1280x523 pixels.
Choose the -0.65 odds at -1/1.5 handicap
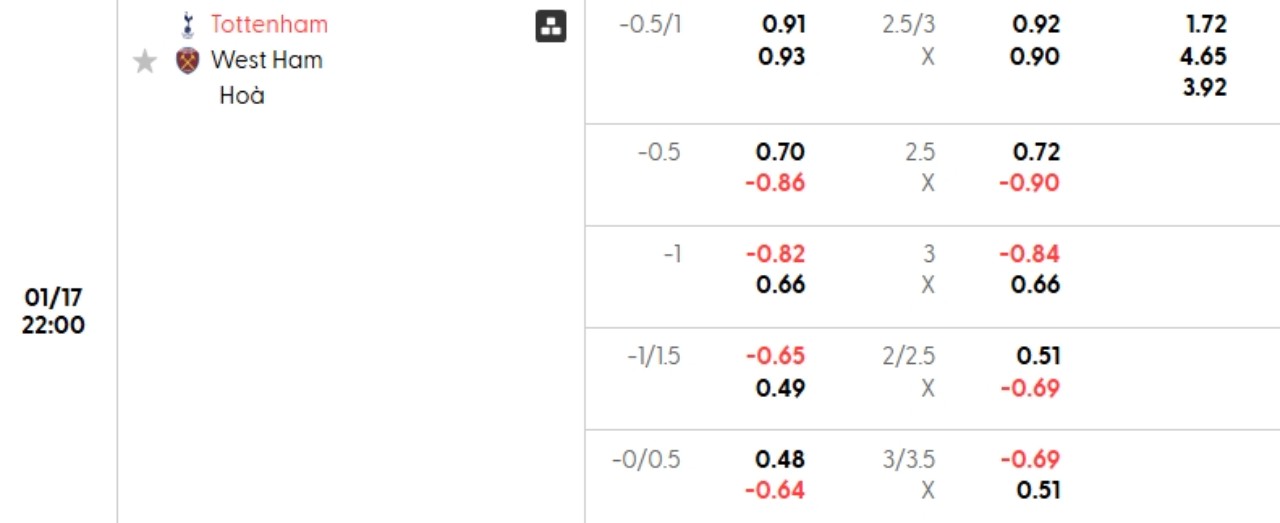coord(775,356)
